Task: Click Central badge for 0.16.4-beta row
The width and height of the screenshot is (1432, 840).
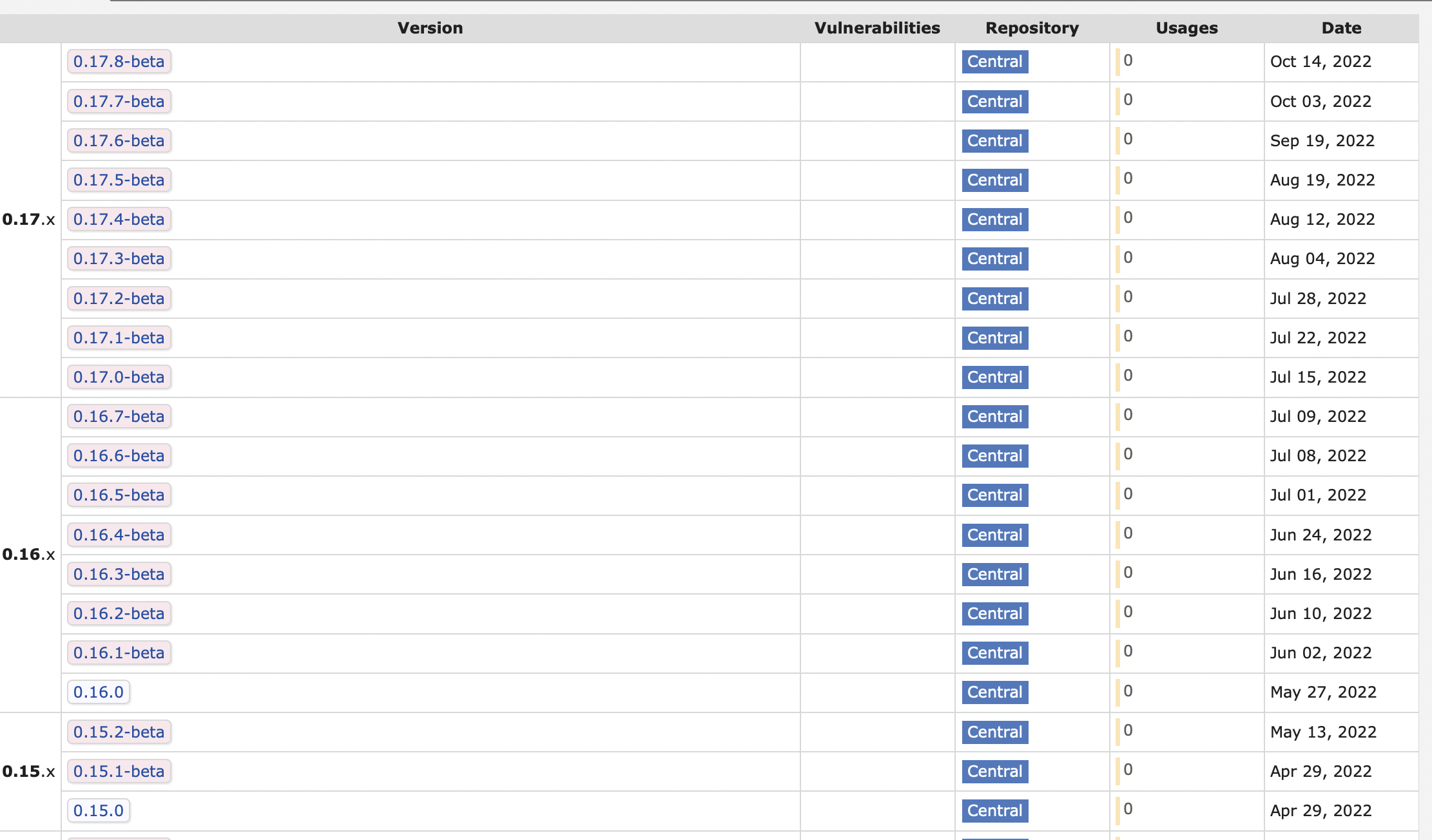Action: point(994,535)
